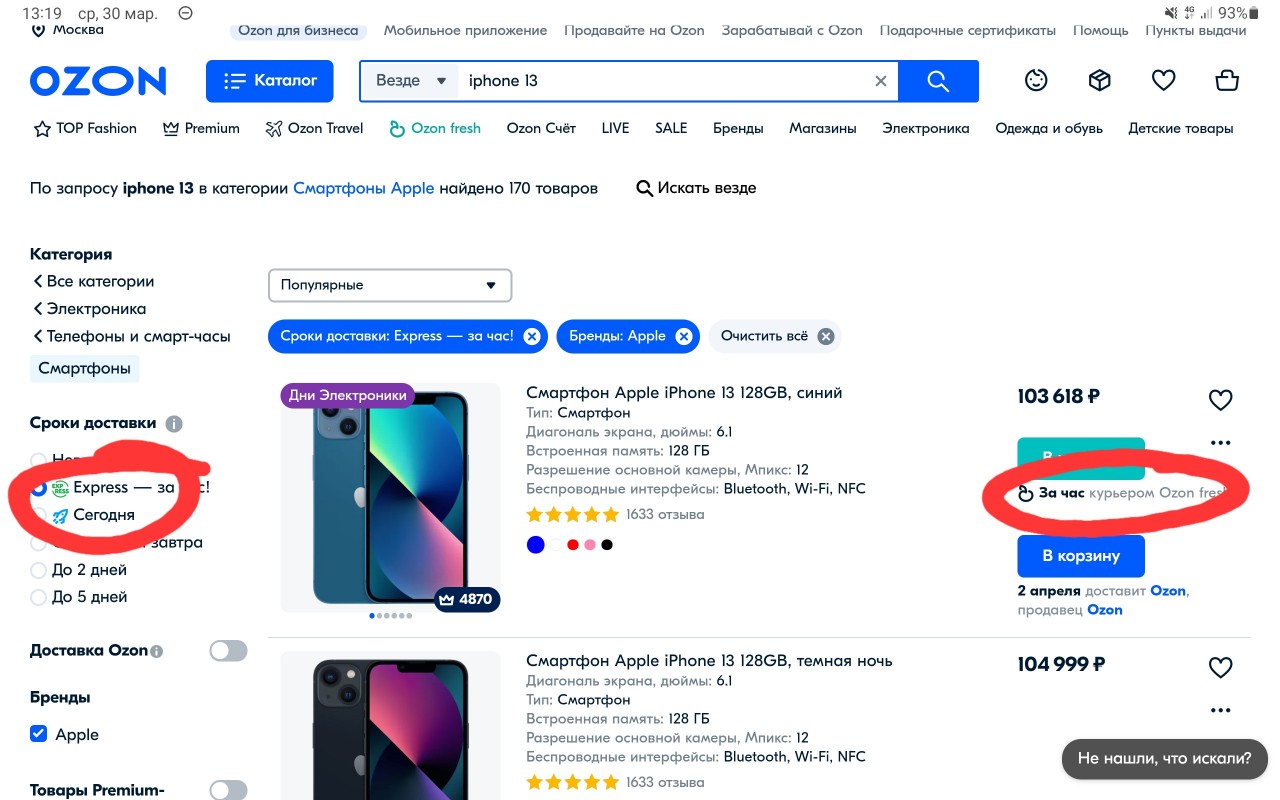The height and width of the screenshot is (800, 1280).
Task: Add blue iPhone 13 to favorites
Action: click(x=1220, y=400)
